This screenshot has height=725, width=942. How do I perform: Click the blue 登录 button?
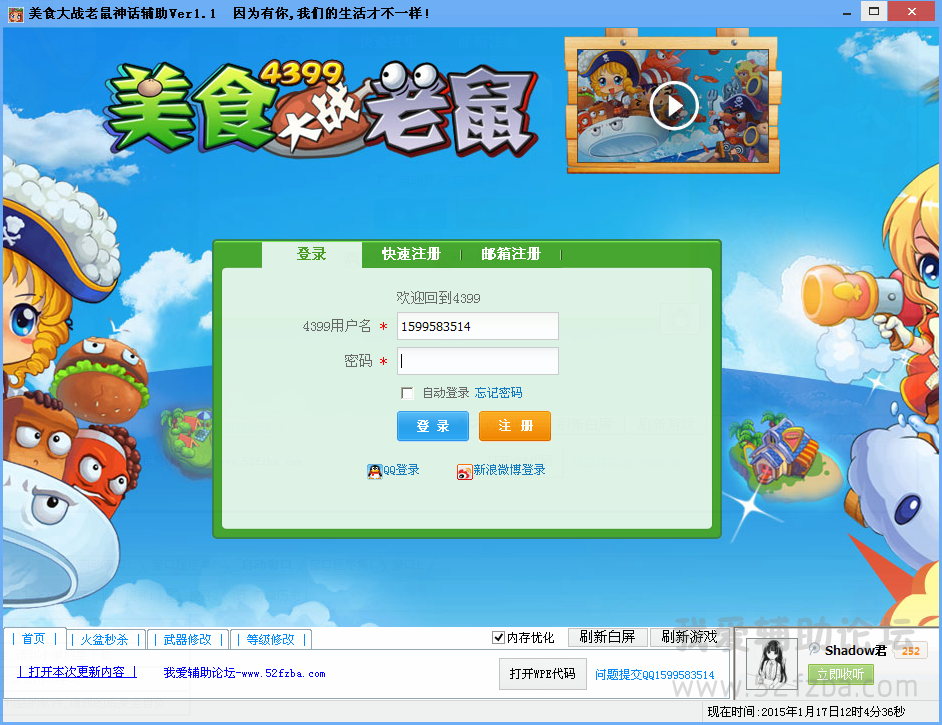(433, 426)
